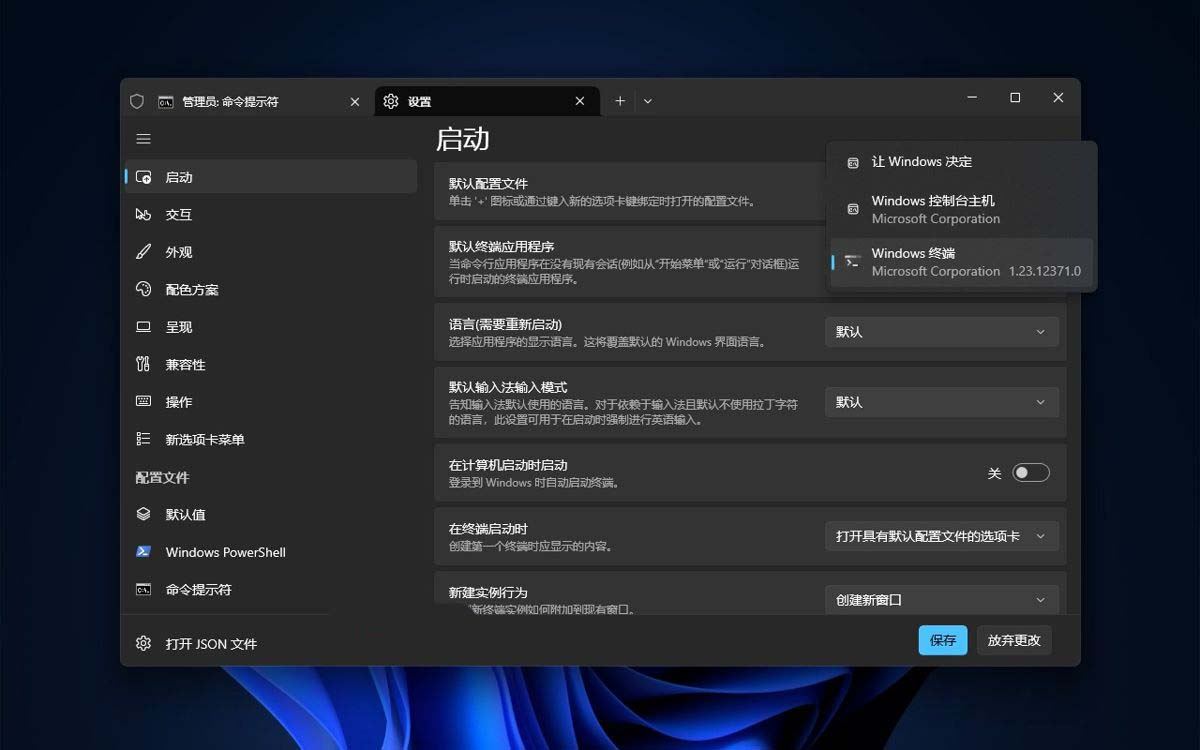Click the 交互 interaction icon in sidebar

[x=144, y=214]
